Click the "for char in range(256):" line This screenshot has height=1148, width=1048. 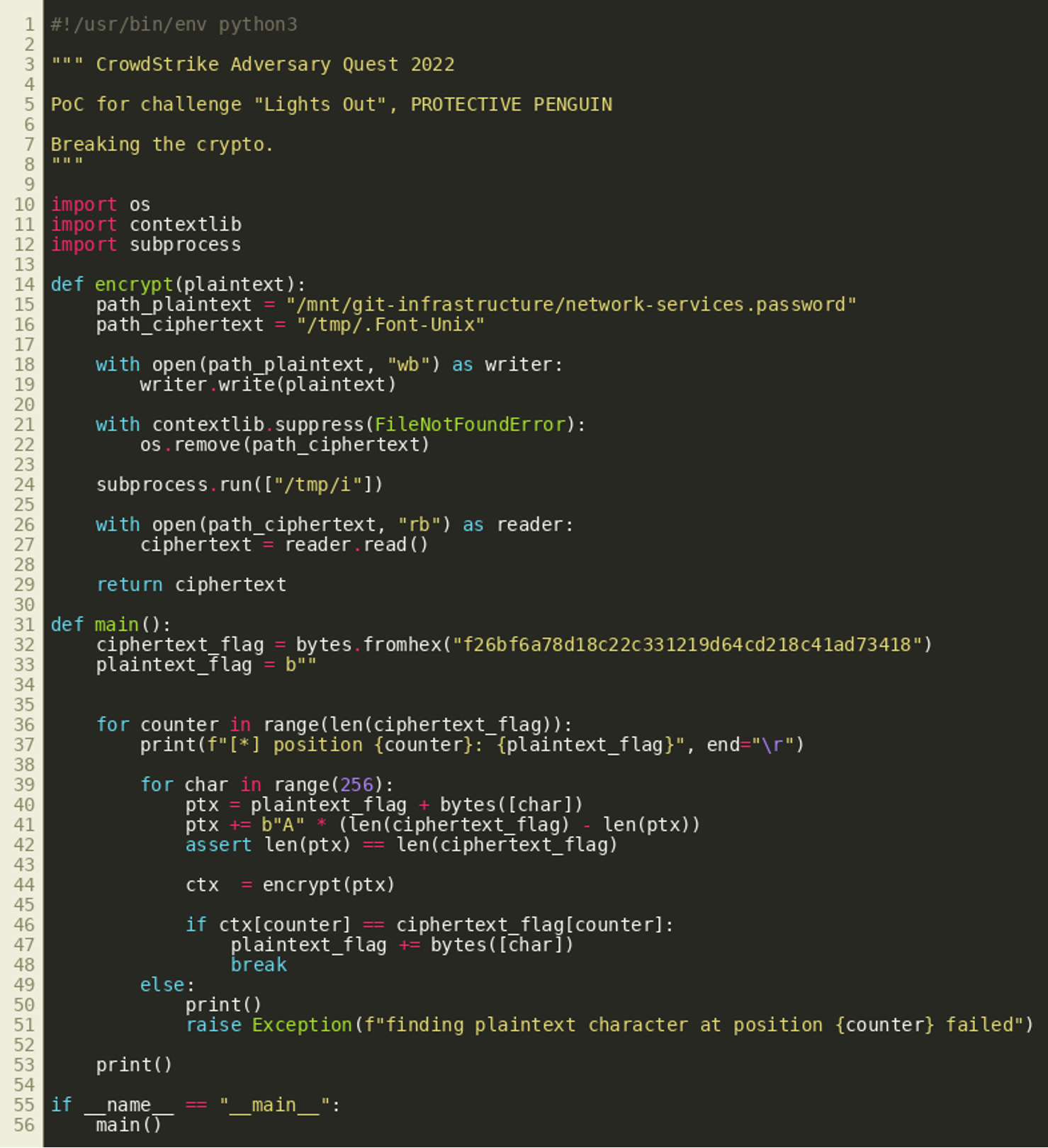tap(266, 785)
